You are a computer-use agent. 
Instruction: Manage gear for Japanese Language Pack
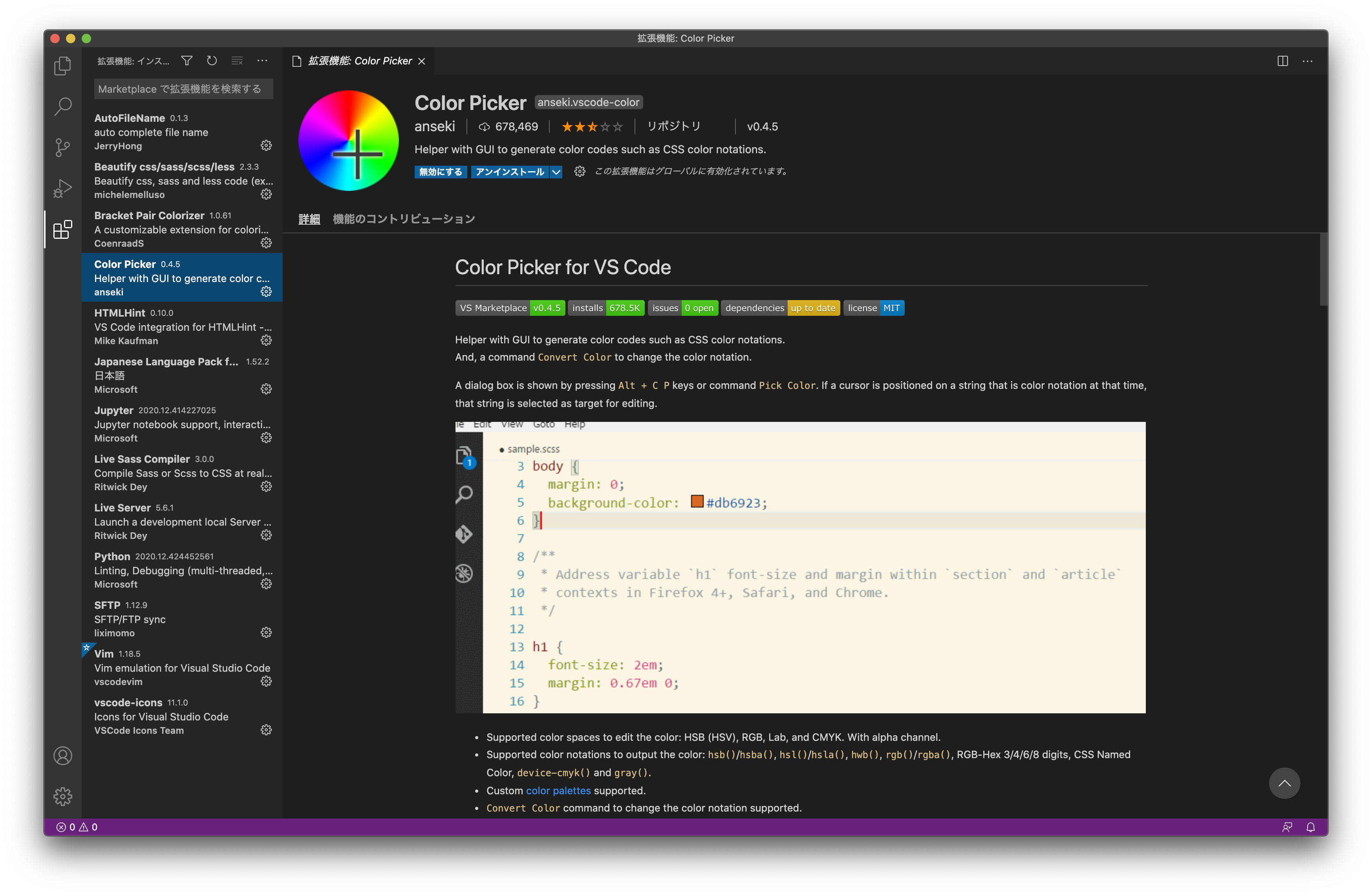266,389
